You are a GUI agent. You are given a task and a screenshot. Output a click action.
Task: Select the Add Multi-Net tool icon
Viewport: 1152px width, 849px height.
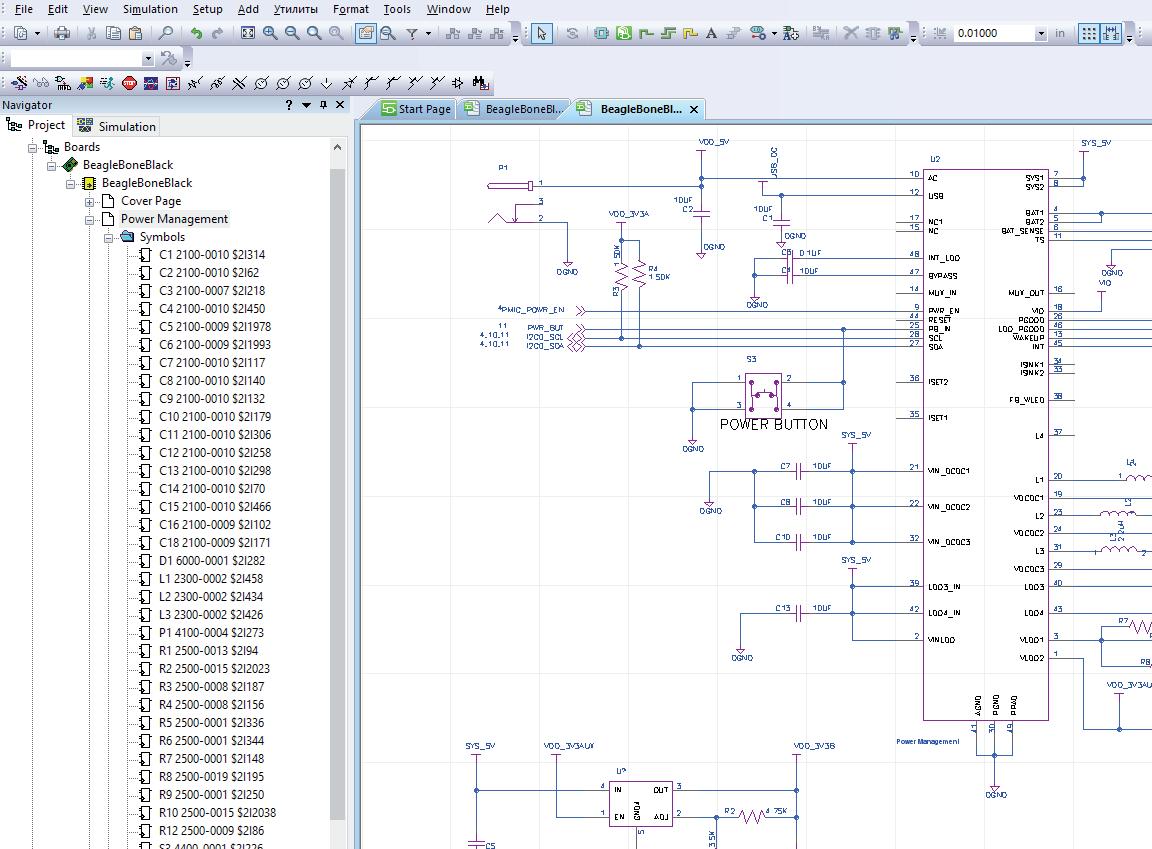(x=668, y=33)
